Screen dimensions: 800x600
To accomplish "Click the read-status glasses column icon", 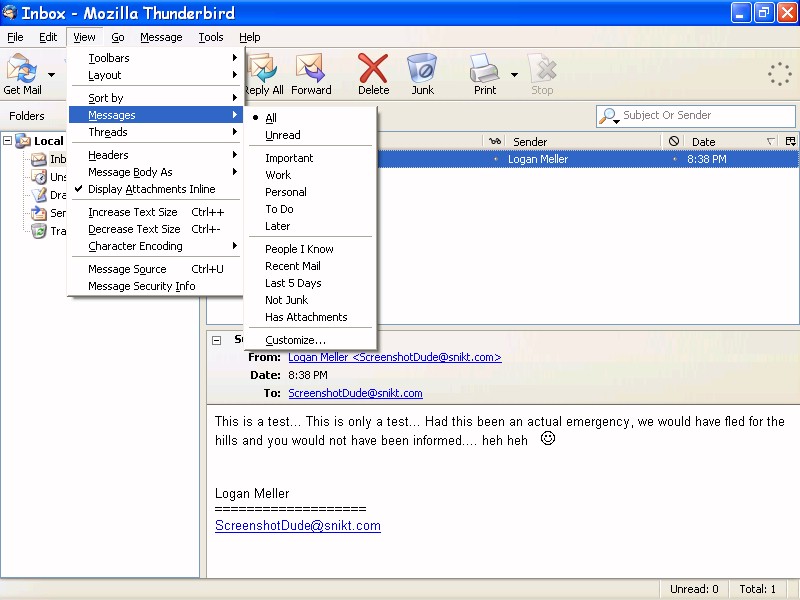I will [x=495, y=141].
